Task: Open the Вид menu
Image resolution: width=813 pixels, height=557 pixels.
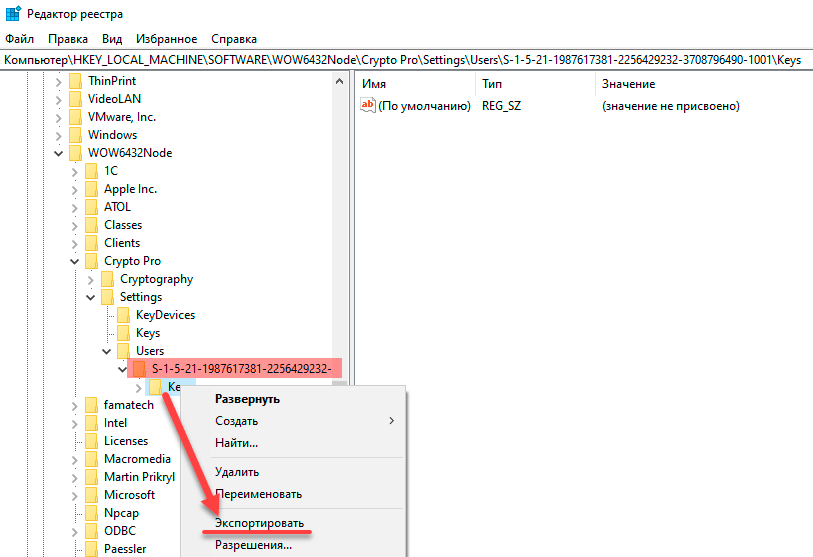Action: click(112, 39)
